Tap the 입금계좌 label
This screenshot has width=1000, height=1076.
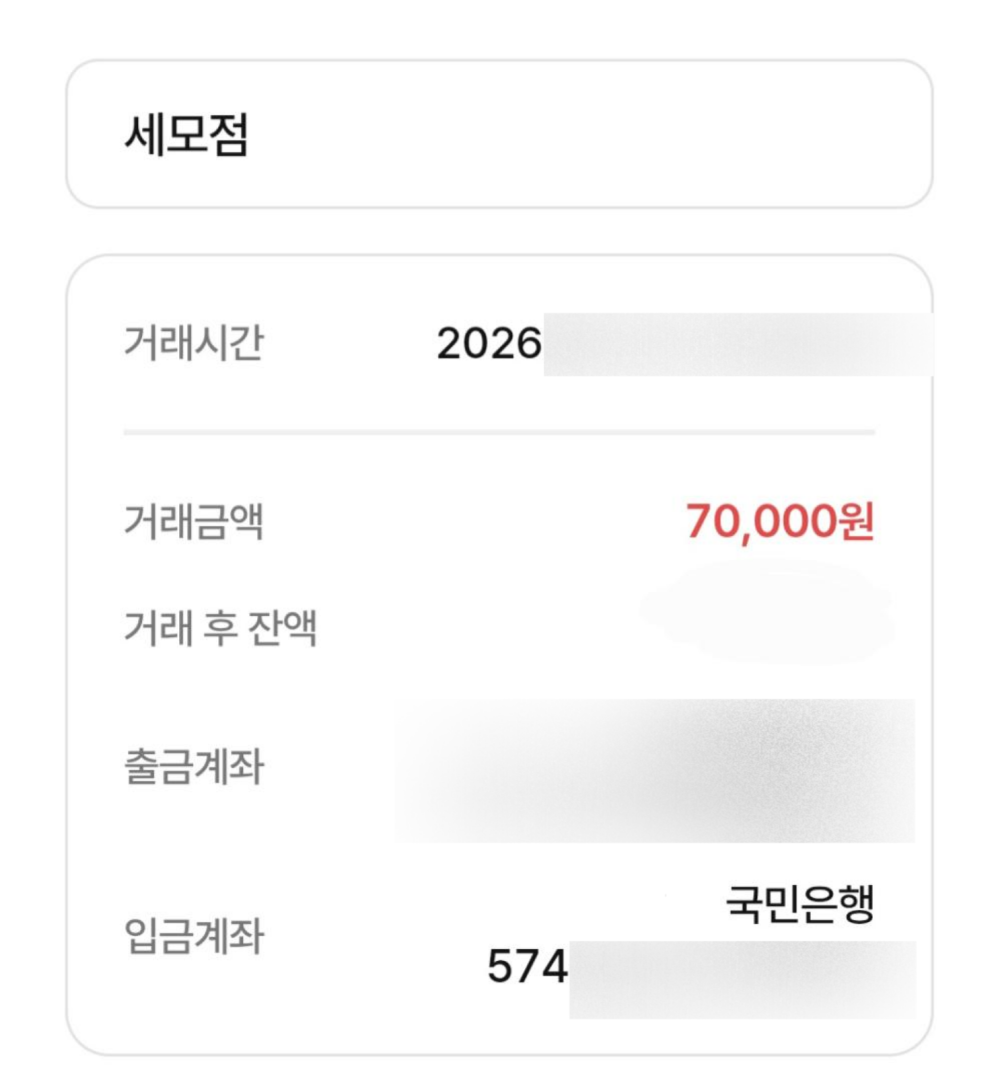pyautogui.click(x=193, y=937)
